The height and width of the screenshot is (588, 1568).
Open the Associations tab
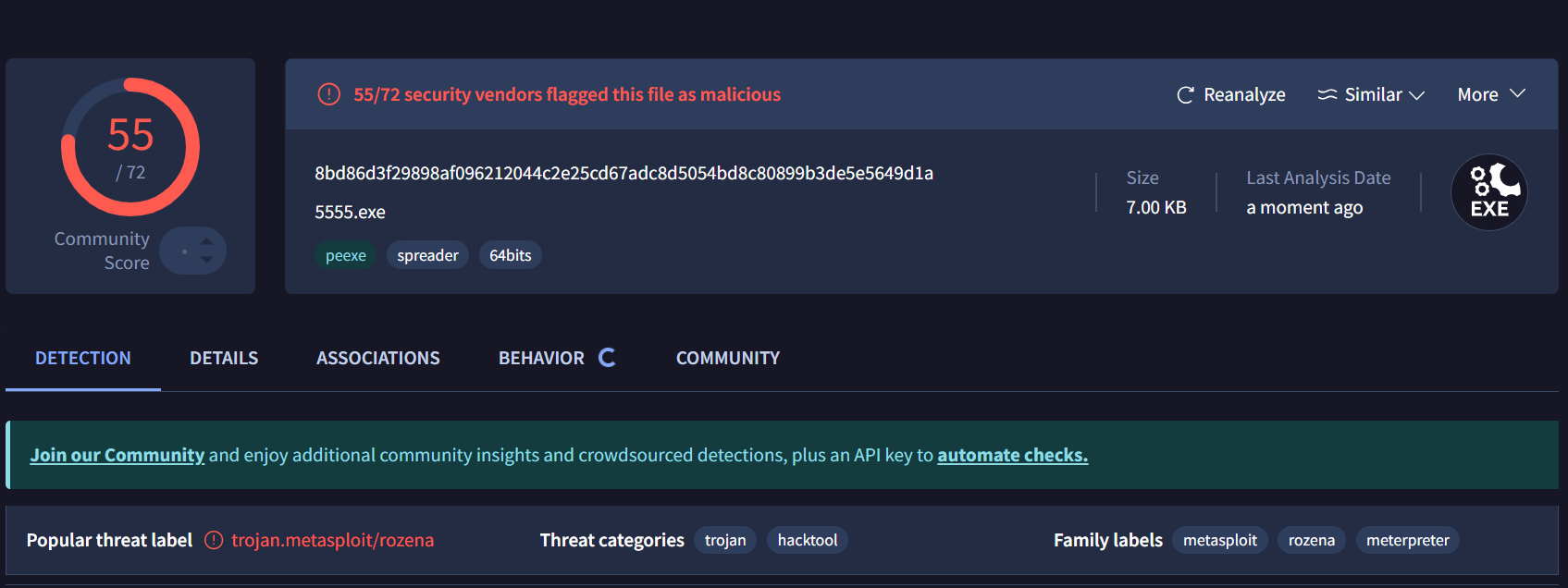pos(377,358)
